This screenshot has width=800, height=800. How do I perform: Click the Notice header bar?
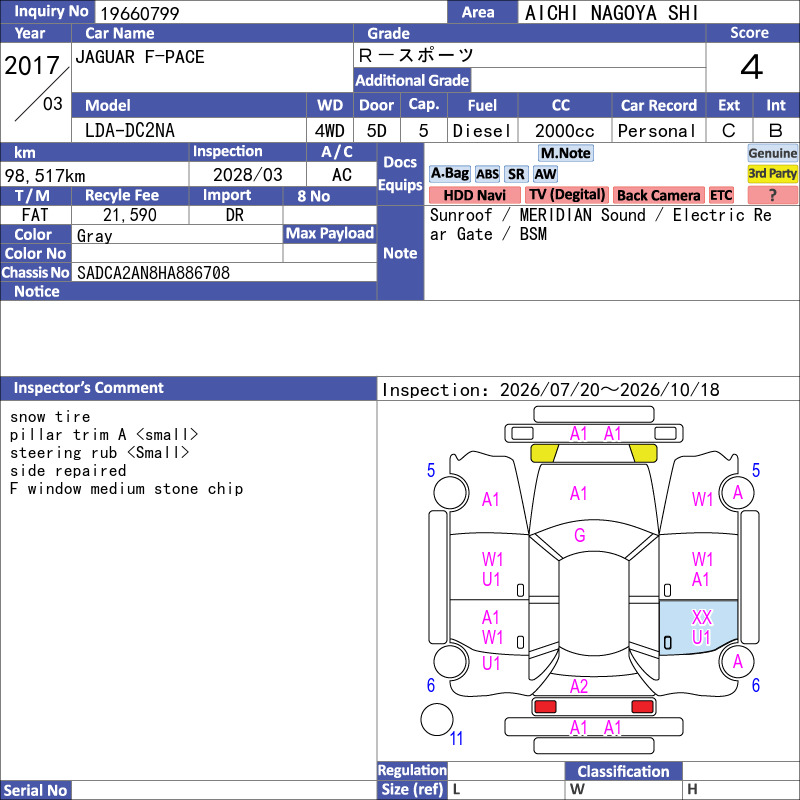188,291
